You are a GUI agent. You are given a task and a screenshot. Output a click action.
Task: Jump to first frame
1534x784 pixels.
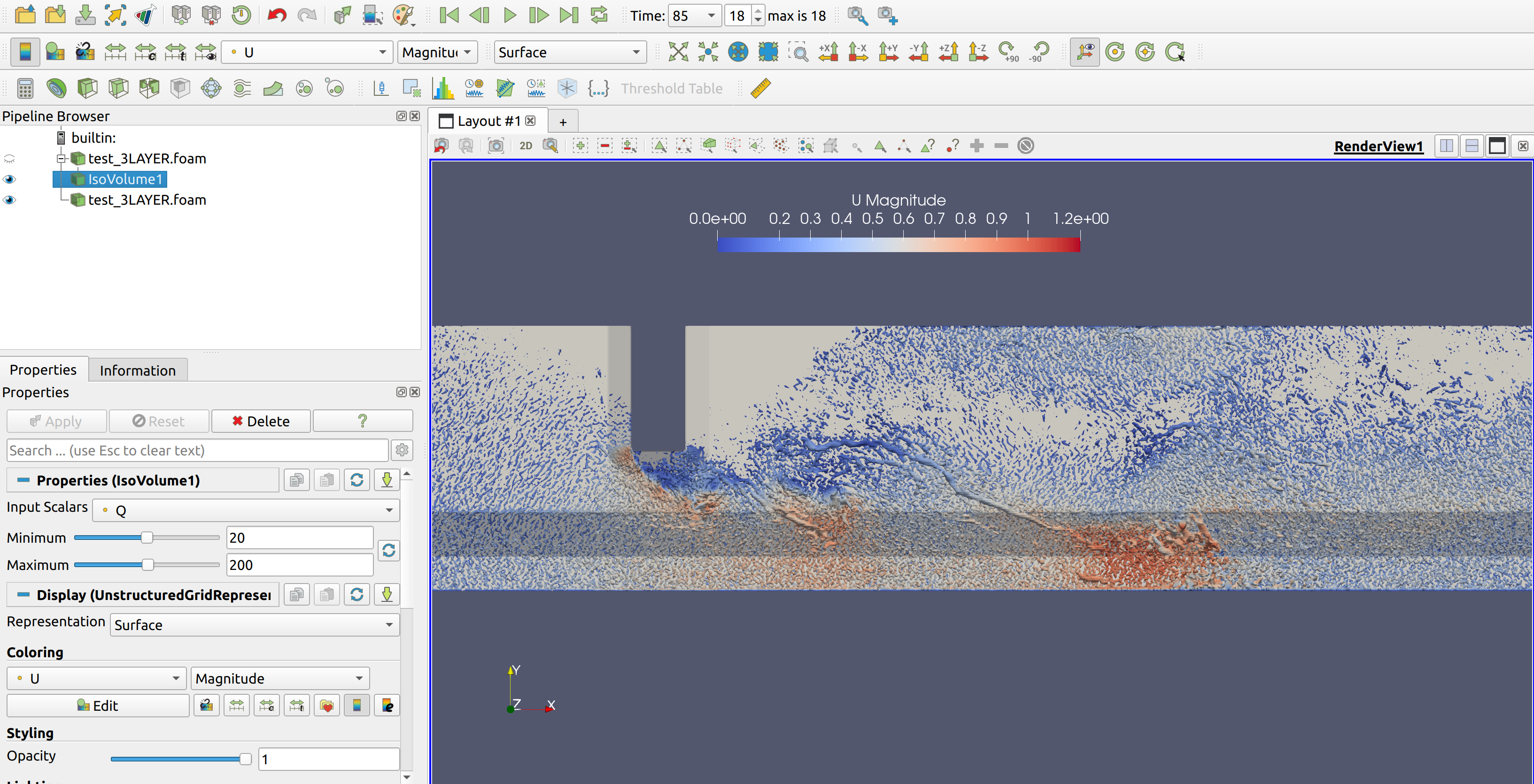pos(449,15)
